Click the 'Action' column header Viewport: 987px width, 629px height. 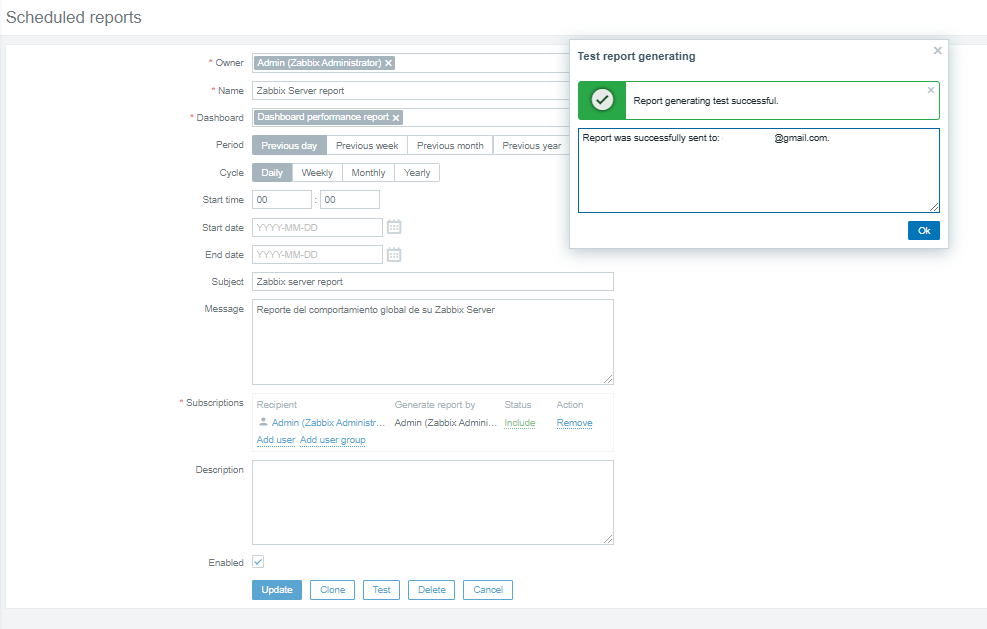tap(570, 405)
